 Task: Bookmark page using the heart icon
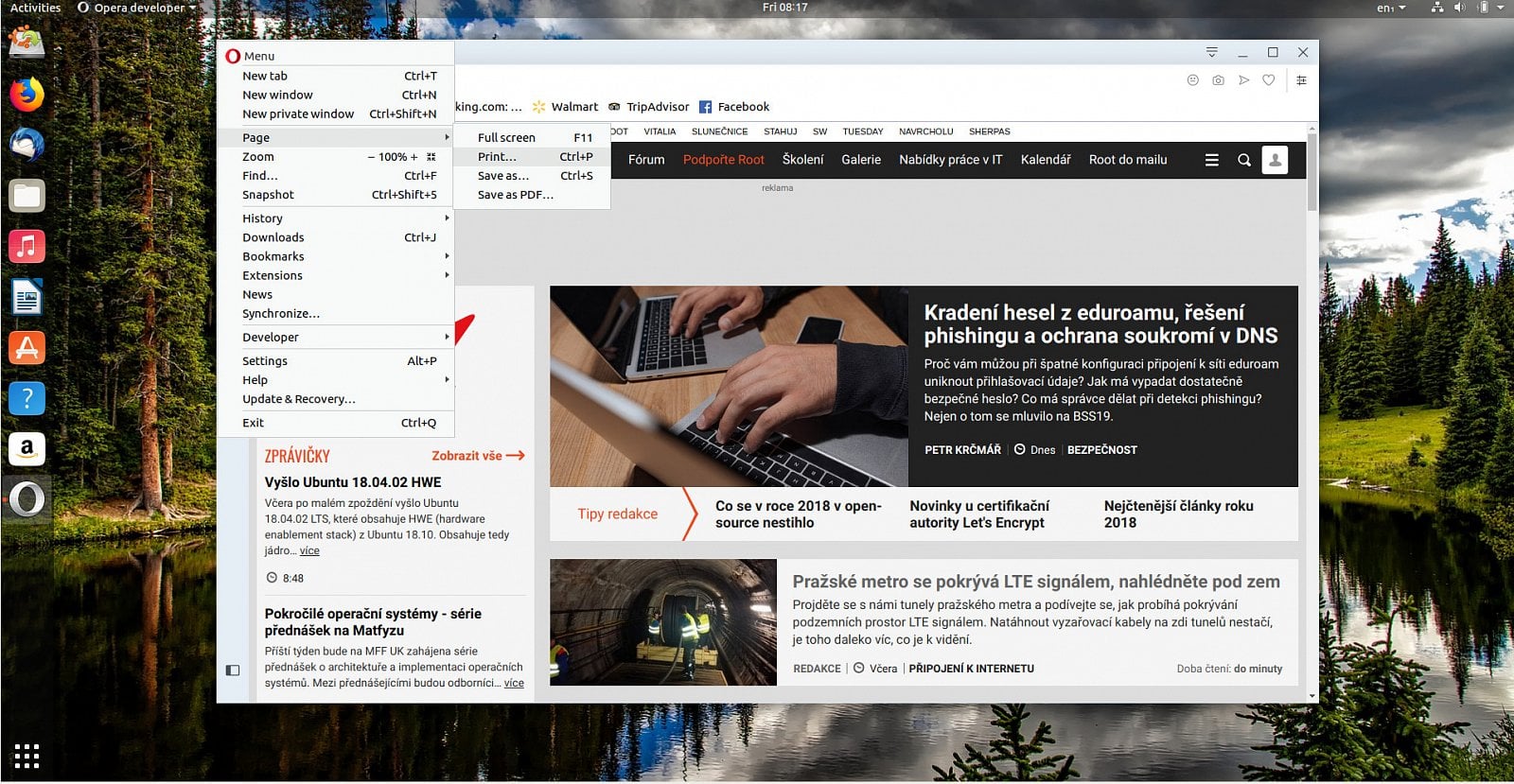click(1269, 80)
